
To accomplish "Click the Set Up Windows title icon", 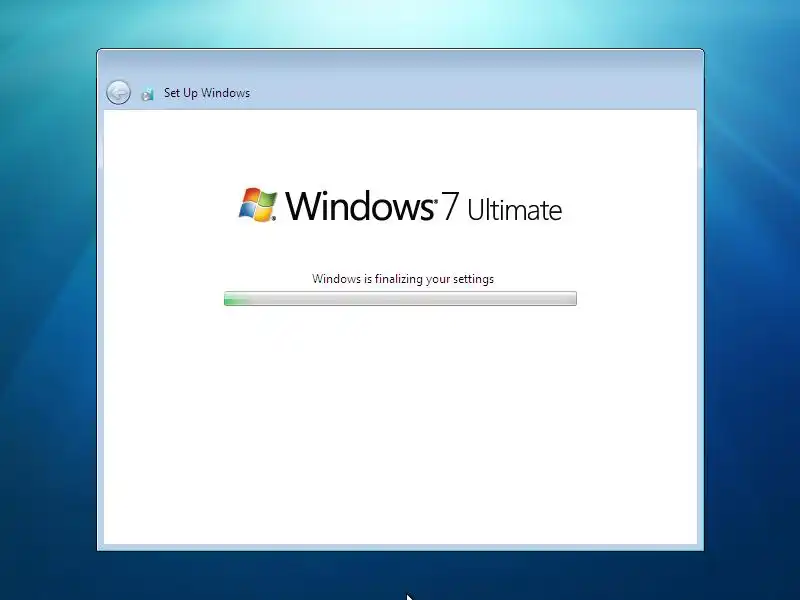I will pyautogui.click(x=147, y=94).
